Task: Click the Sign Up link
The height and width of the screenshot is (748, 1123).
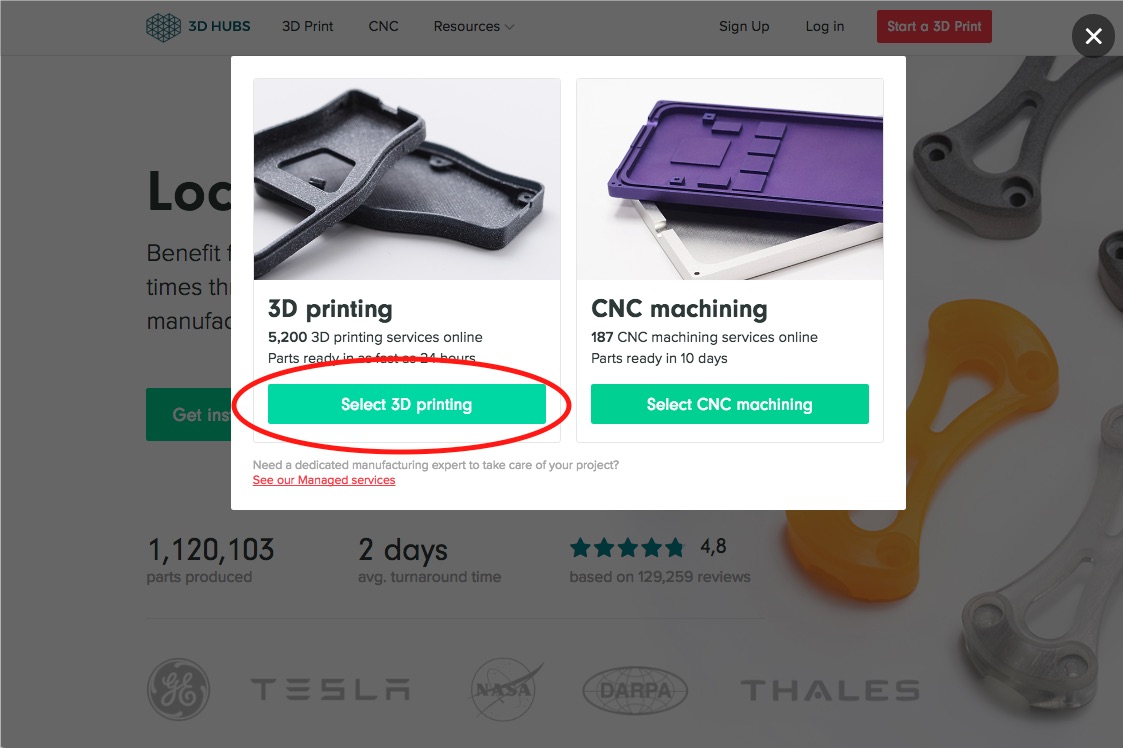Action: point(744,27)
